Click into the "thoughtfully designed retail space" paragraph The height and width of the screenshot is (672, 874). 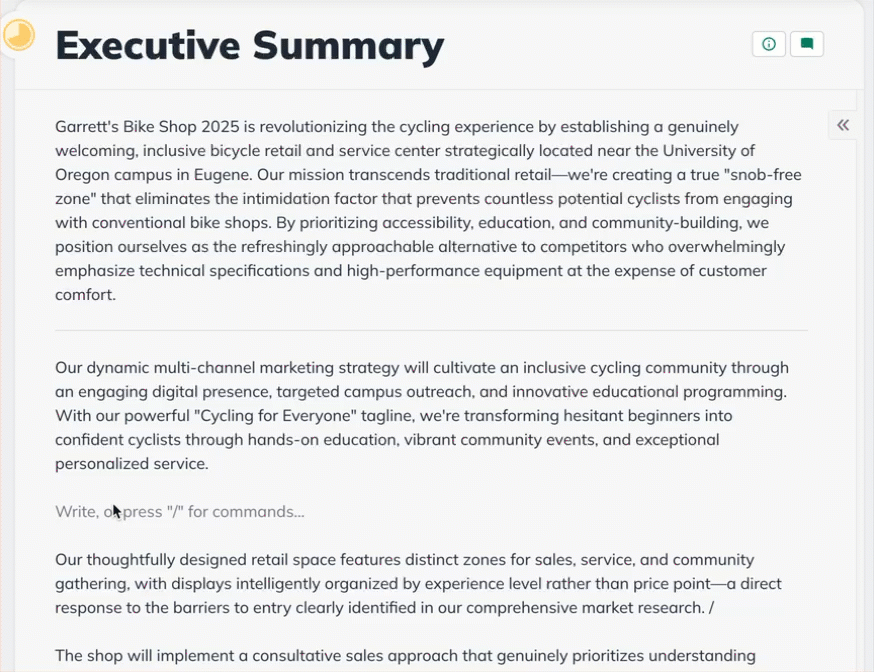coord(400,584)
